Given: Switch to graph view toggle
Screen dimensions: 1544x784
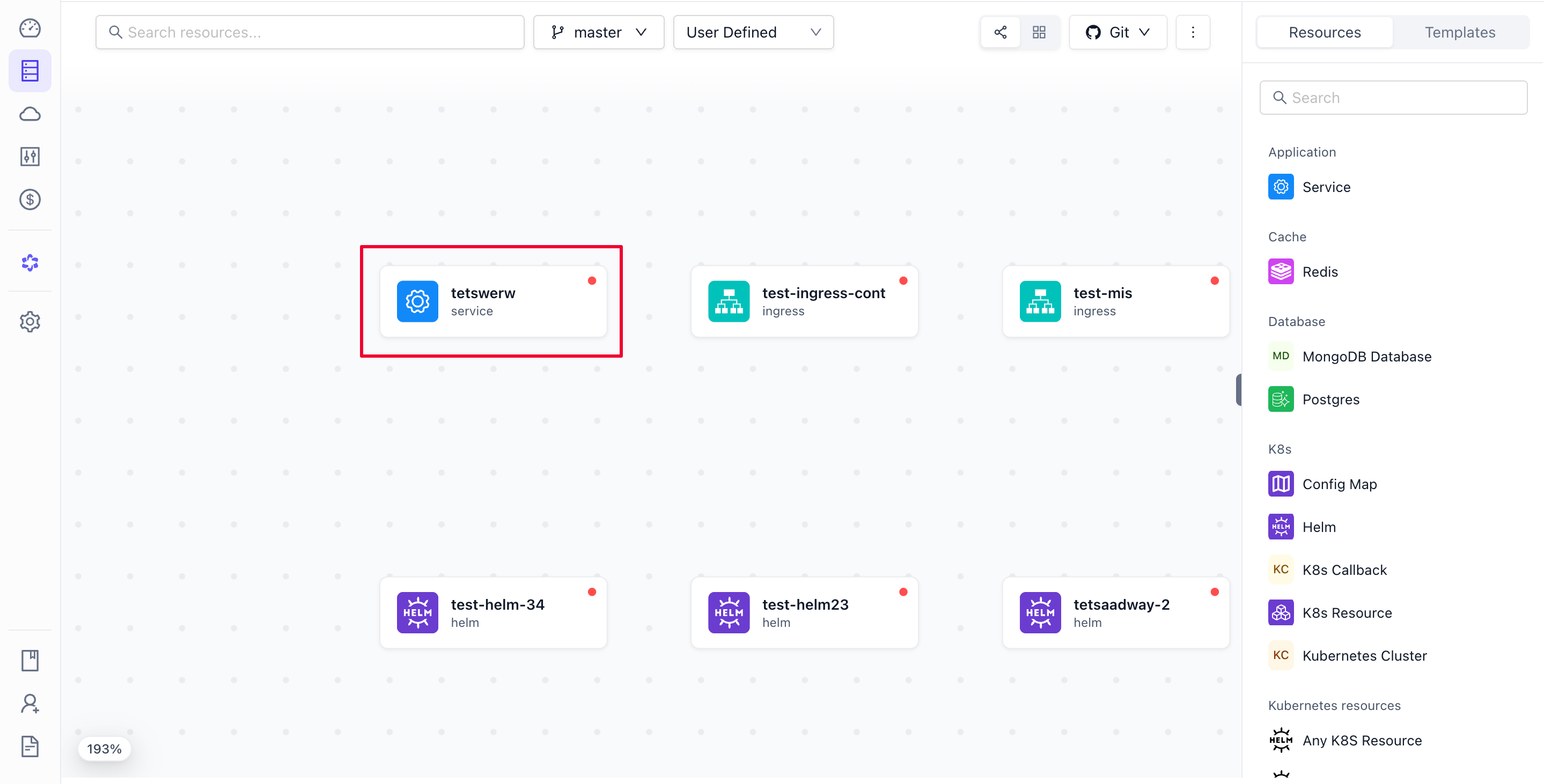Looking at the screenshot, I should click(x=1001, y=32).
